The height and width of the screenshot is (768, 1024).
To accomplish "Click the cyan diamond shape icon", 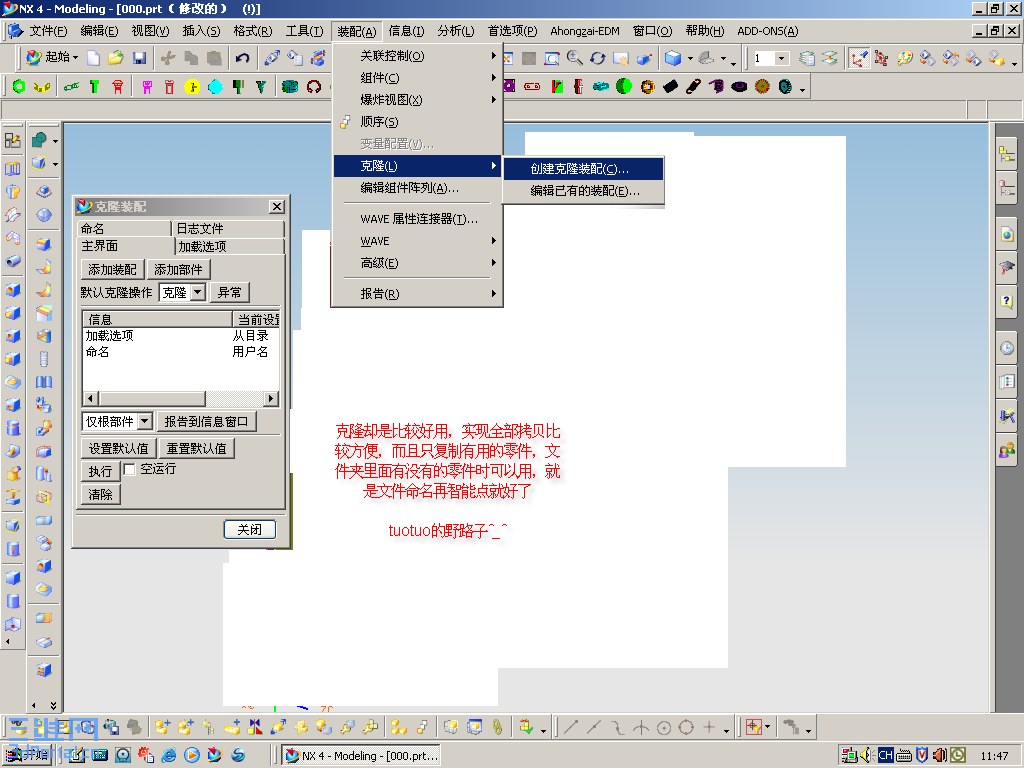I will [215, 86].
